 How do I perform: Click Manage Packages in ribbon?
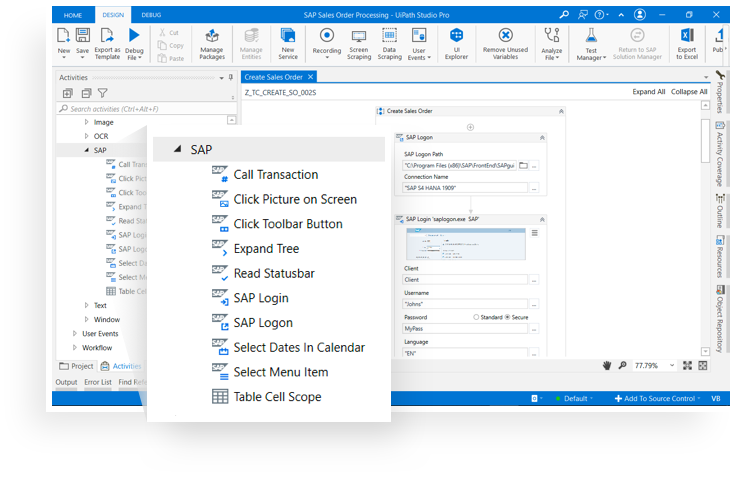[x=212, y=40]
